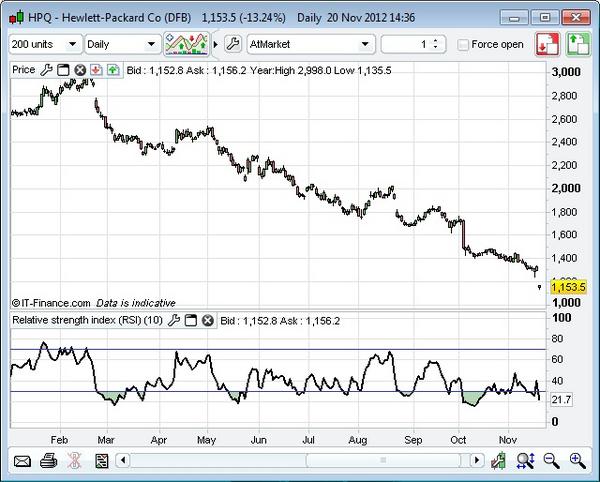Maximize the Price panel window icon
600x482 pixels.
coord(62,70)
